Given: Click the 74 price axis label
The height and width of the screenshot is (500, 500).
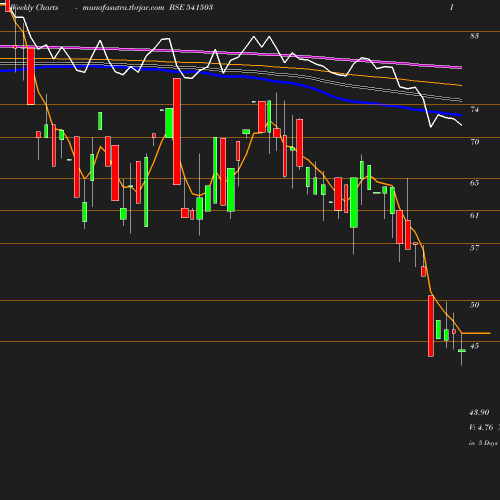Looking at the screenshot, I should click(474, 109).
